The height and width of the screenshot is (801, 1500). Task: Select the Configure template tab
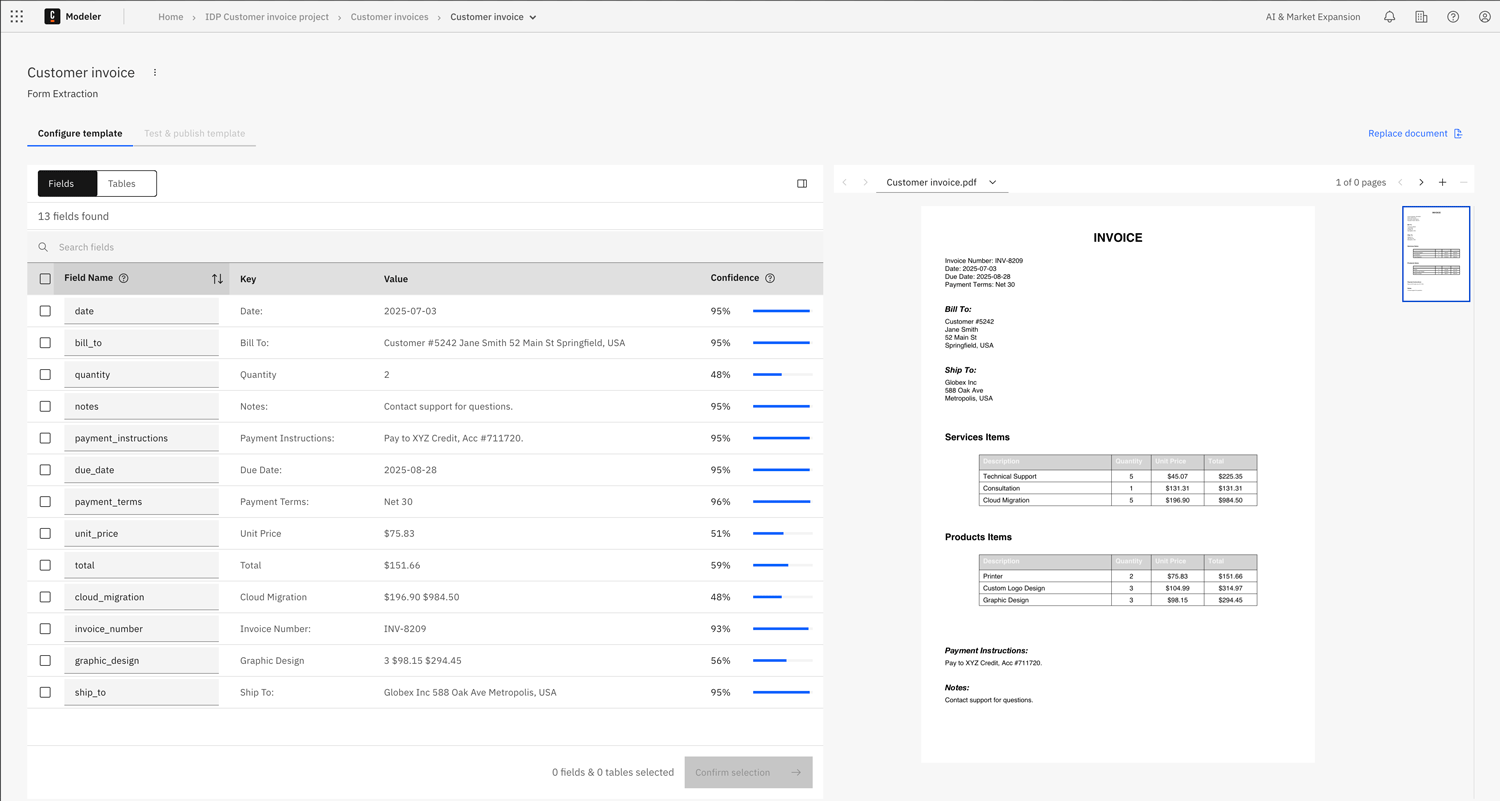(x=80, y=134)
